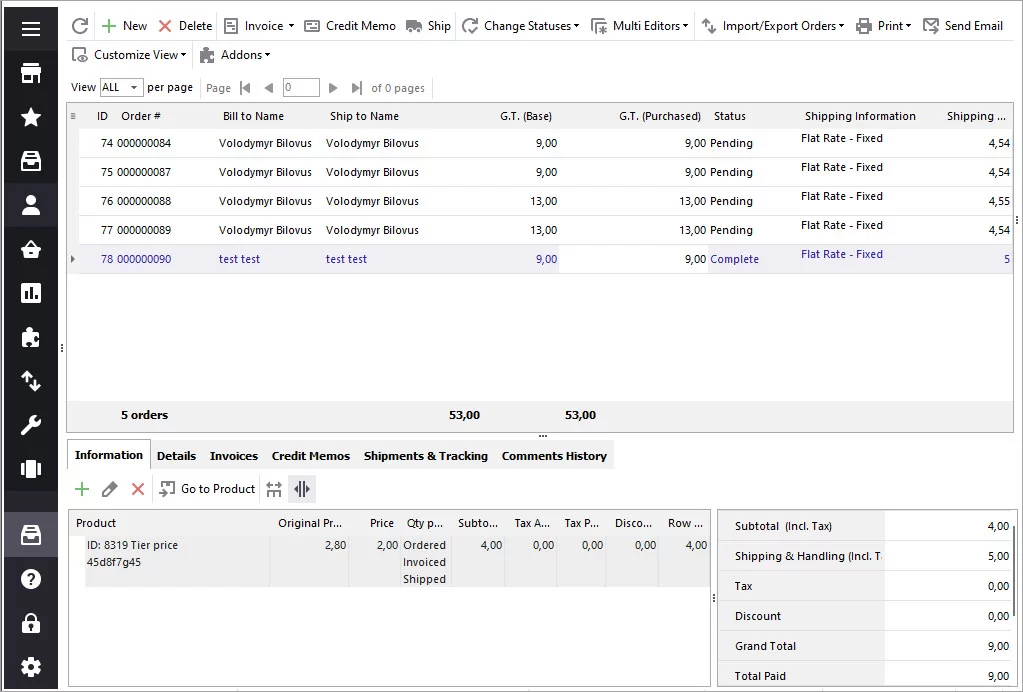Open the carousel icon in sidebar
Viewport: 1023px width, 692px height.
[31, 469]
